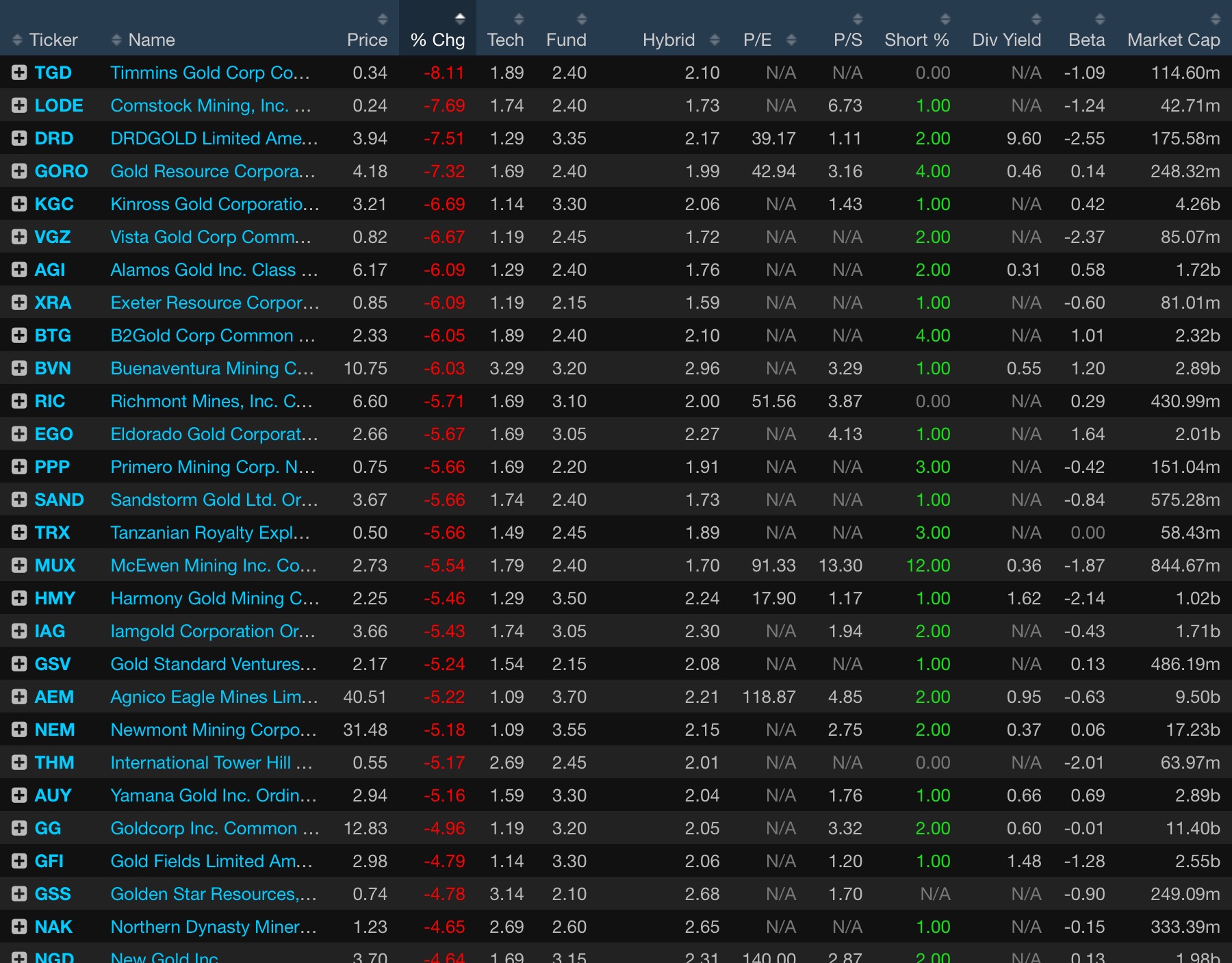Image resolution: width=1232 pixels, height=963 pixels.
Task: Expand the TGD row plus icon
Action: point(19,73)
